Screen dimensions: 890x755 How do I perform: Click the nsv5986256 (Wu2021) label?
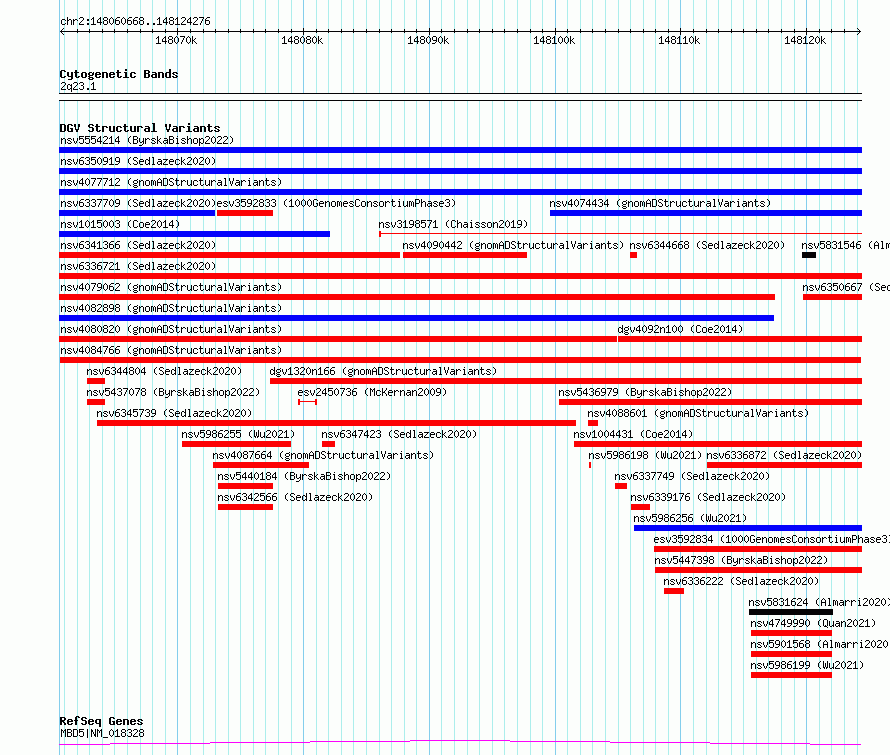690,518
